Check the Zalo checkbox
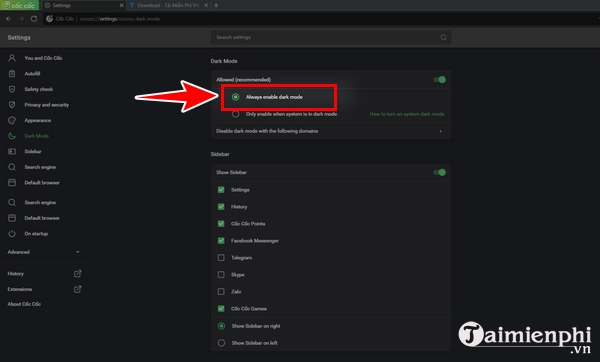The width and height of the screenshot is (600, 362). point(221,292)
